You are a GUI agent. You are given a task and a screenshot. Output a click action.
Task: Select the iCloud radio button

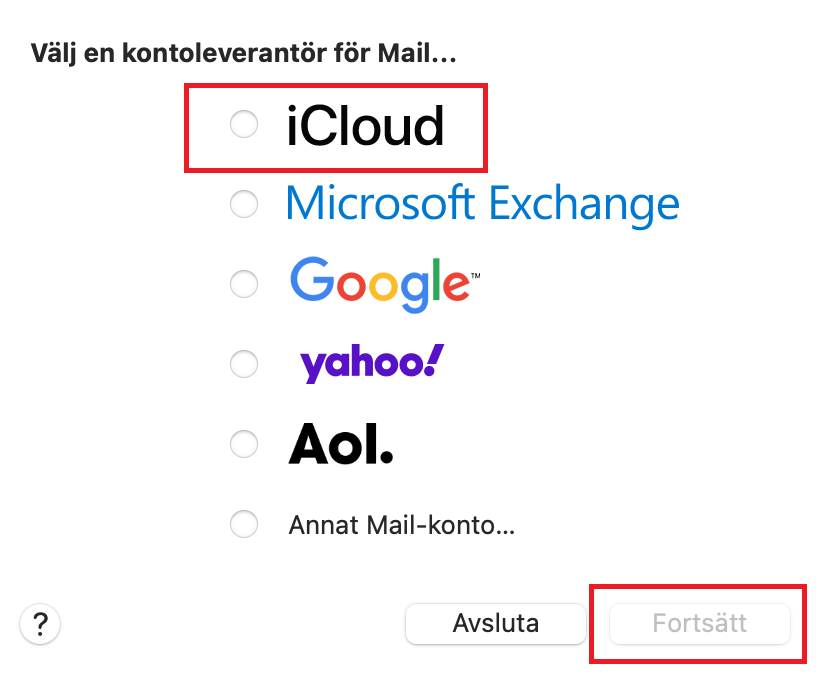[244, 125]
